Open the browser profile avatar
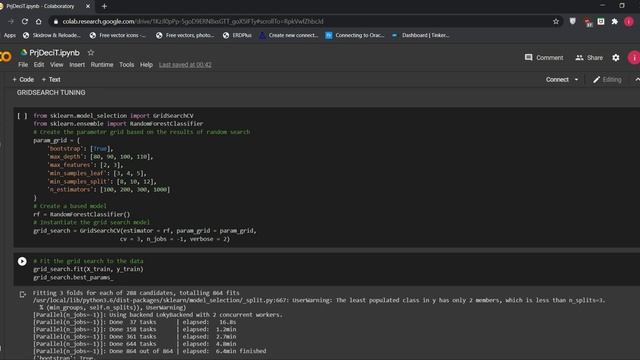 click(x=629, y=21)
